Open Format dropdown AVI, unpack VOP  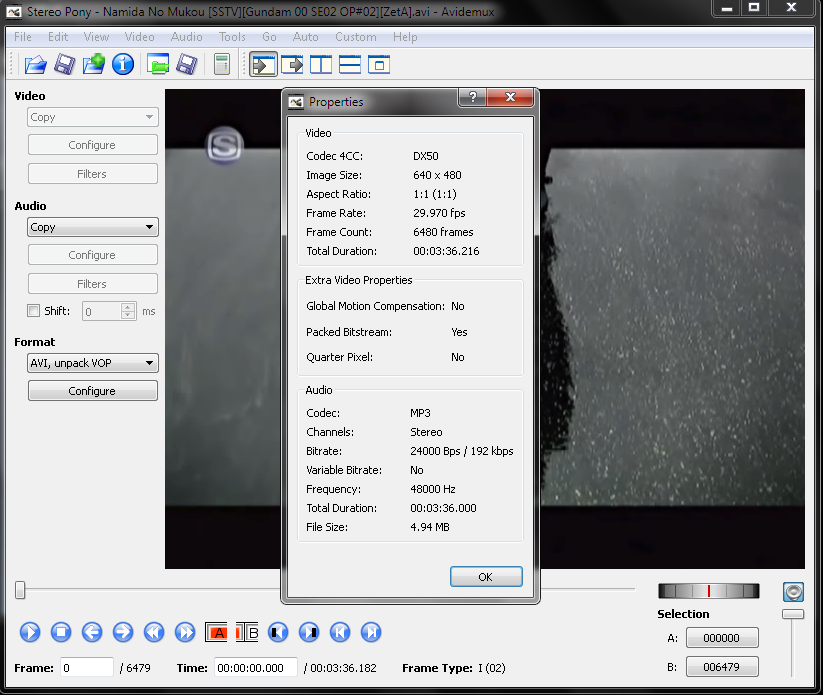point(92,363)
